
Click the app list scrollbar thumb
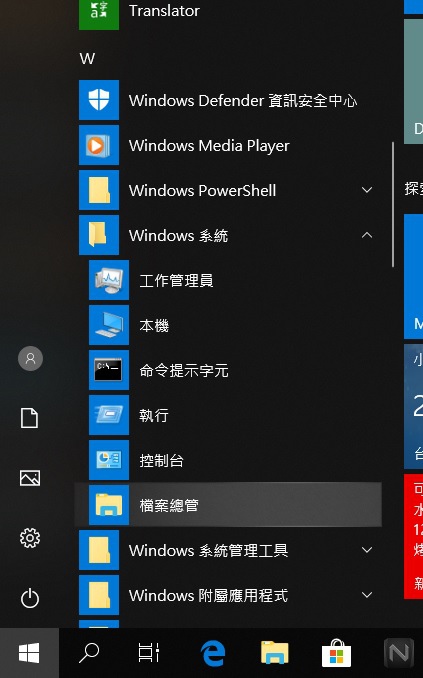pyautogui.click(x=393, y=205)
